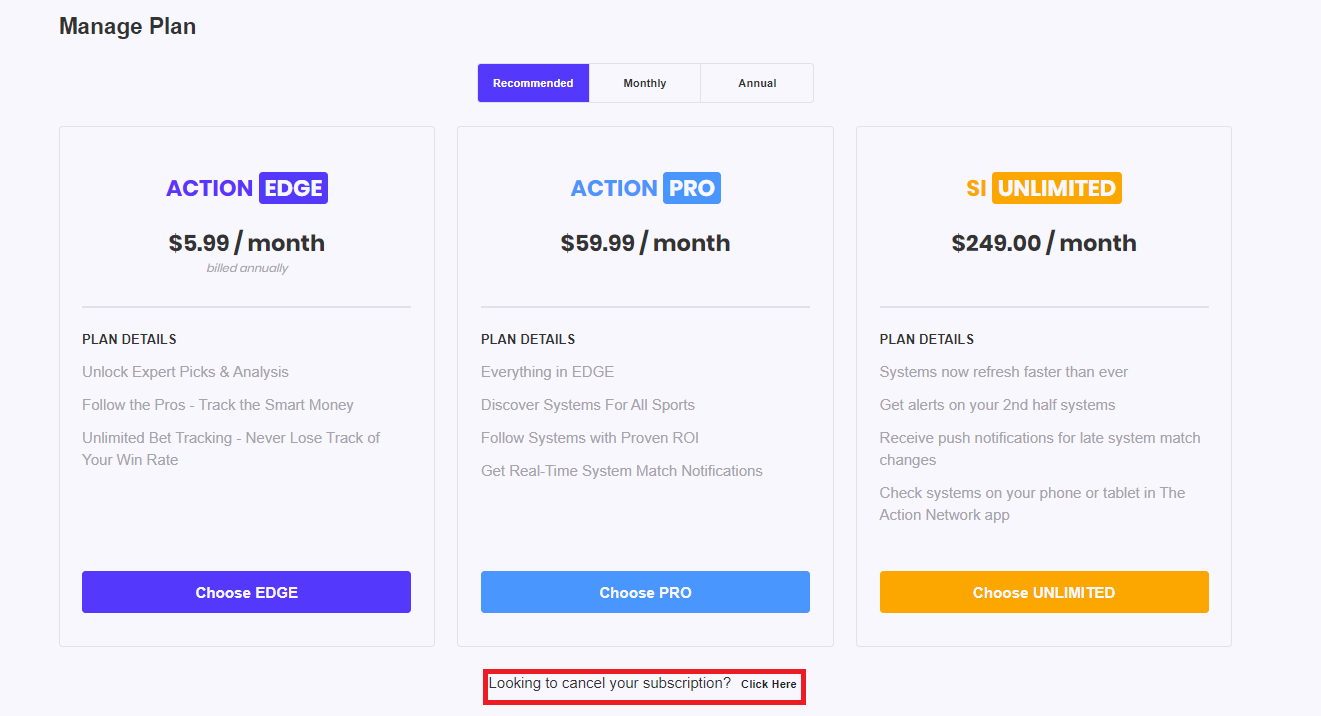The width and height of the screenshot is (1321, 716).
Task: Click the $5.99 / month price
Action: pyautogui.click(x=247, y=243)
